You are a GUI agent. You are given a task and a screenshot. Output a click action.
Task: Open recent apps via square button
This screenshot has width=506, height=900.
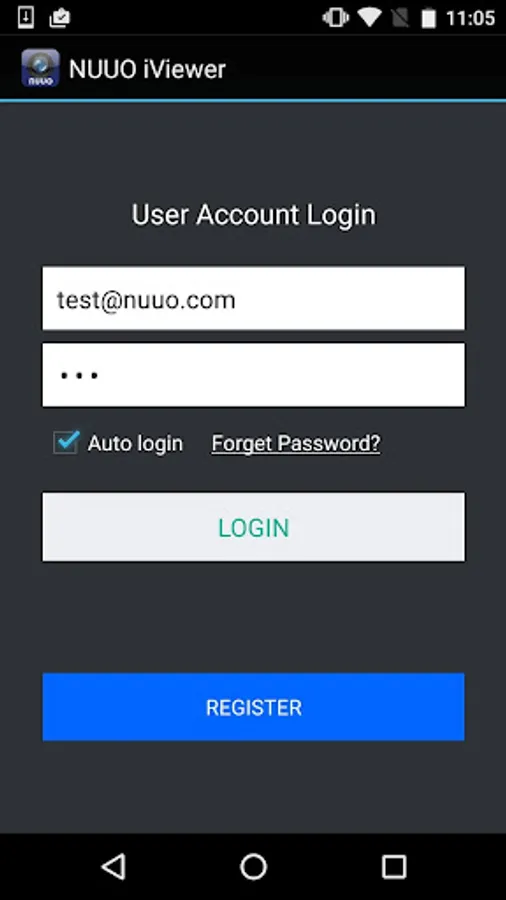(394, 867)
